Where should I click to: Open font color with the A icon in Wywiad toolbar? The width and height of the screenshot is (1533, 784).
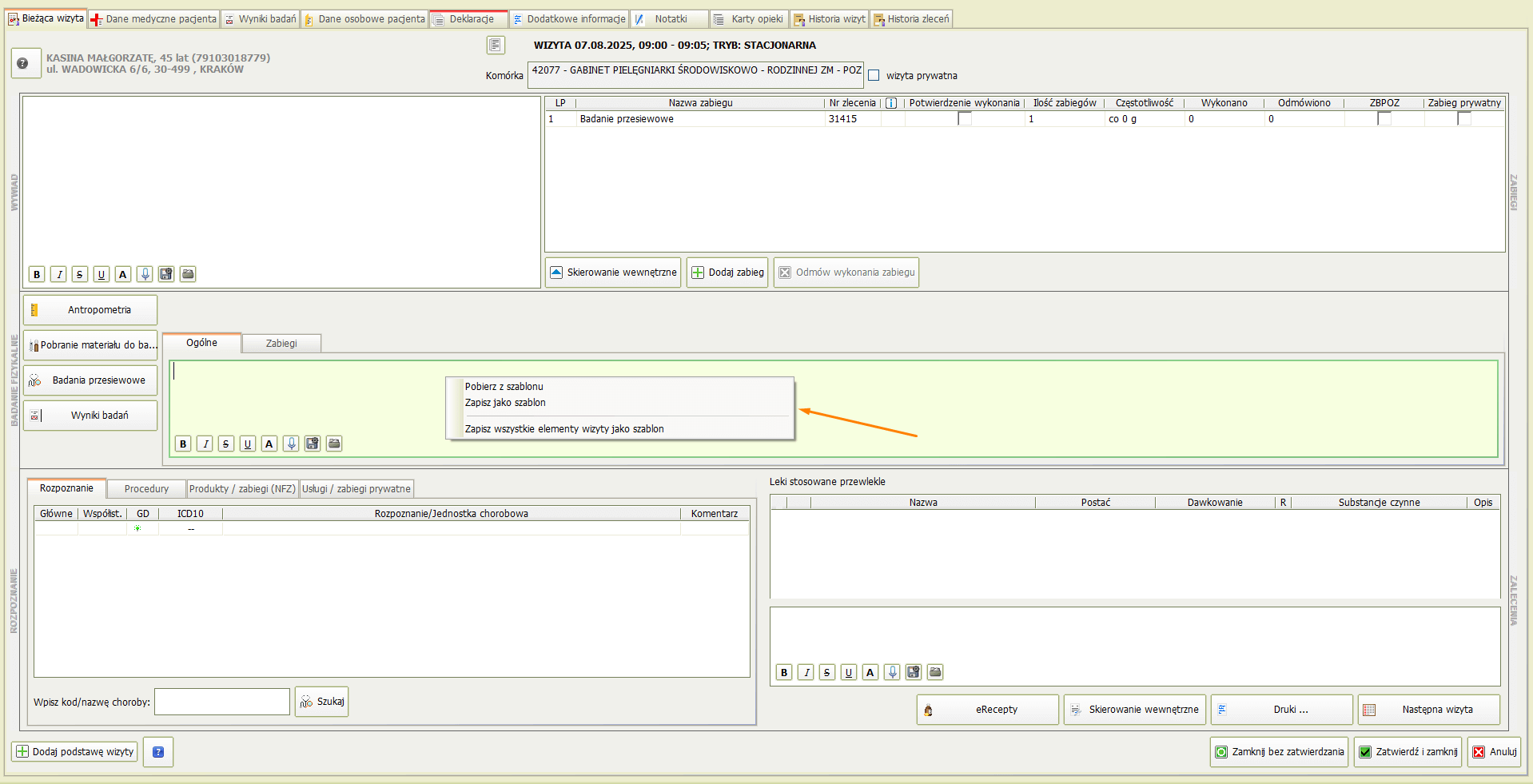(123, 274)
